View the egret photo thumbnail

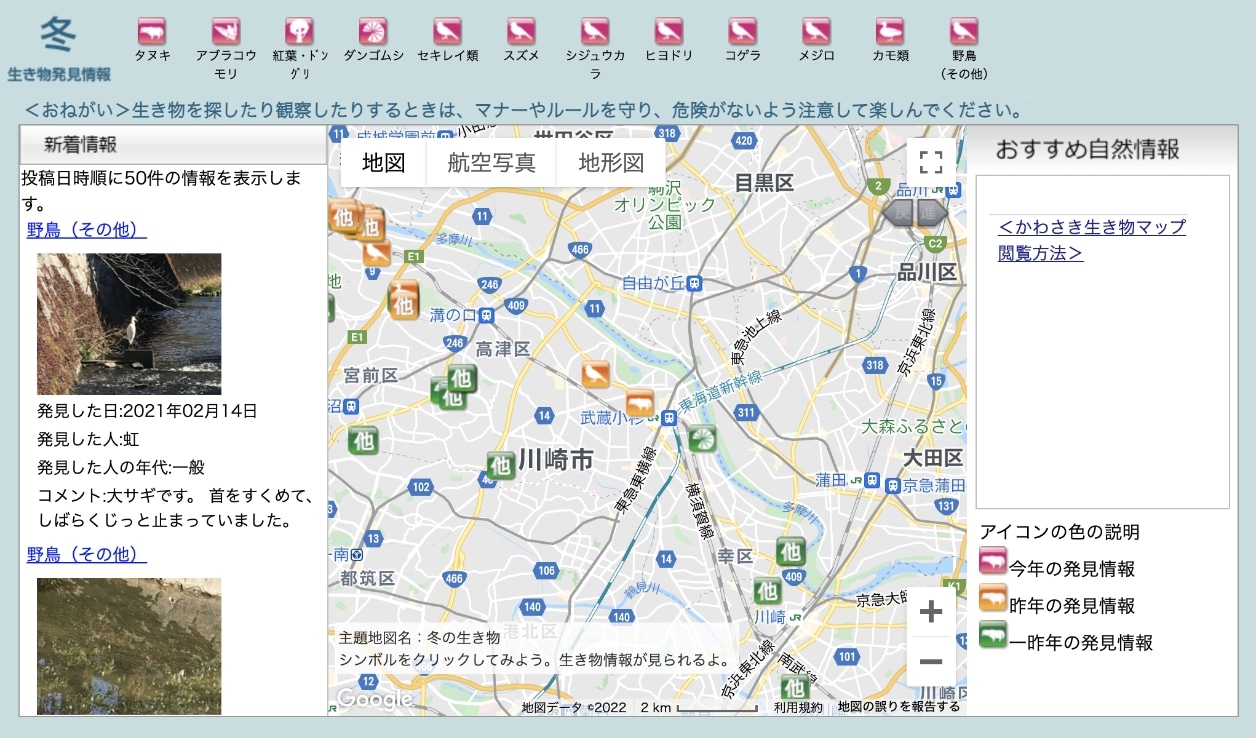point(129,324)
